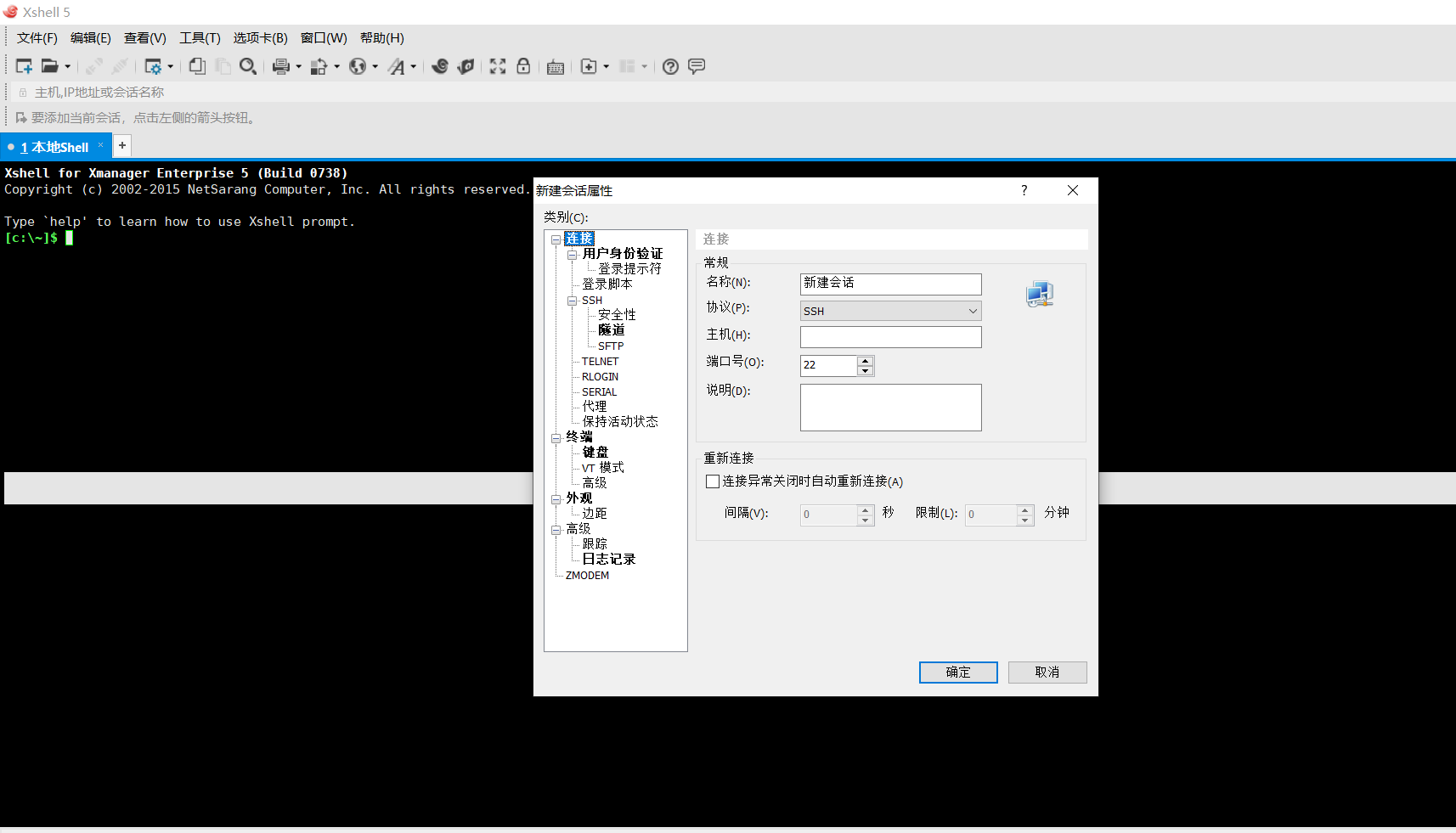This screenshot has height=833, width=1456.
Task: Select VT 模式 in category tree
Action: [x=603, y=467]
